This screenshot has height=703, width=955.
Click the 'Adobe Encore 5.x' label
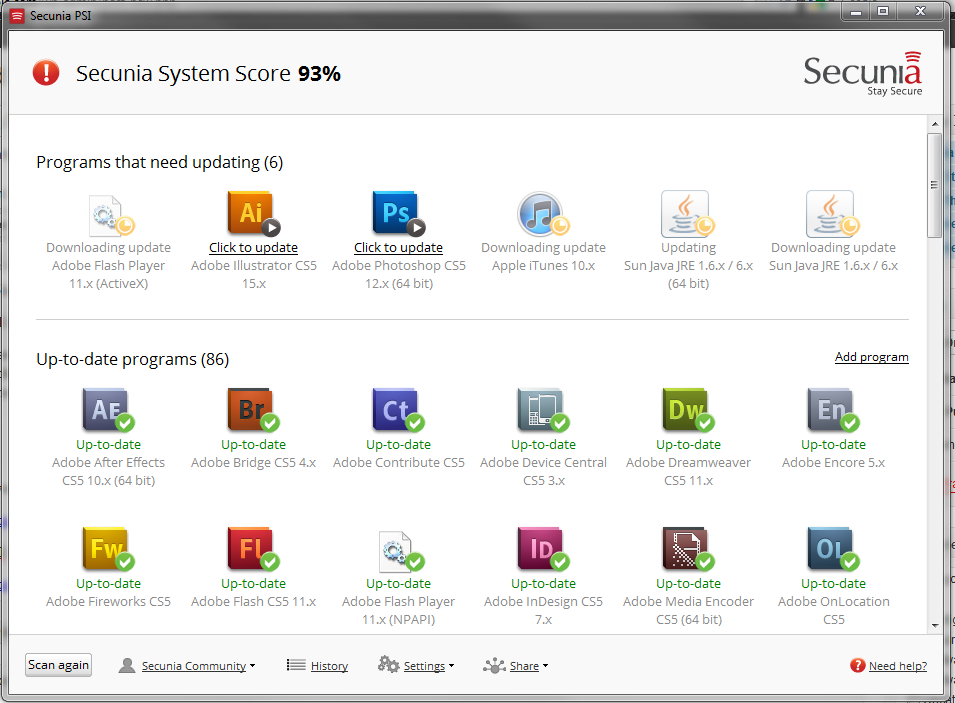pos(833,462)
